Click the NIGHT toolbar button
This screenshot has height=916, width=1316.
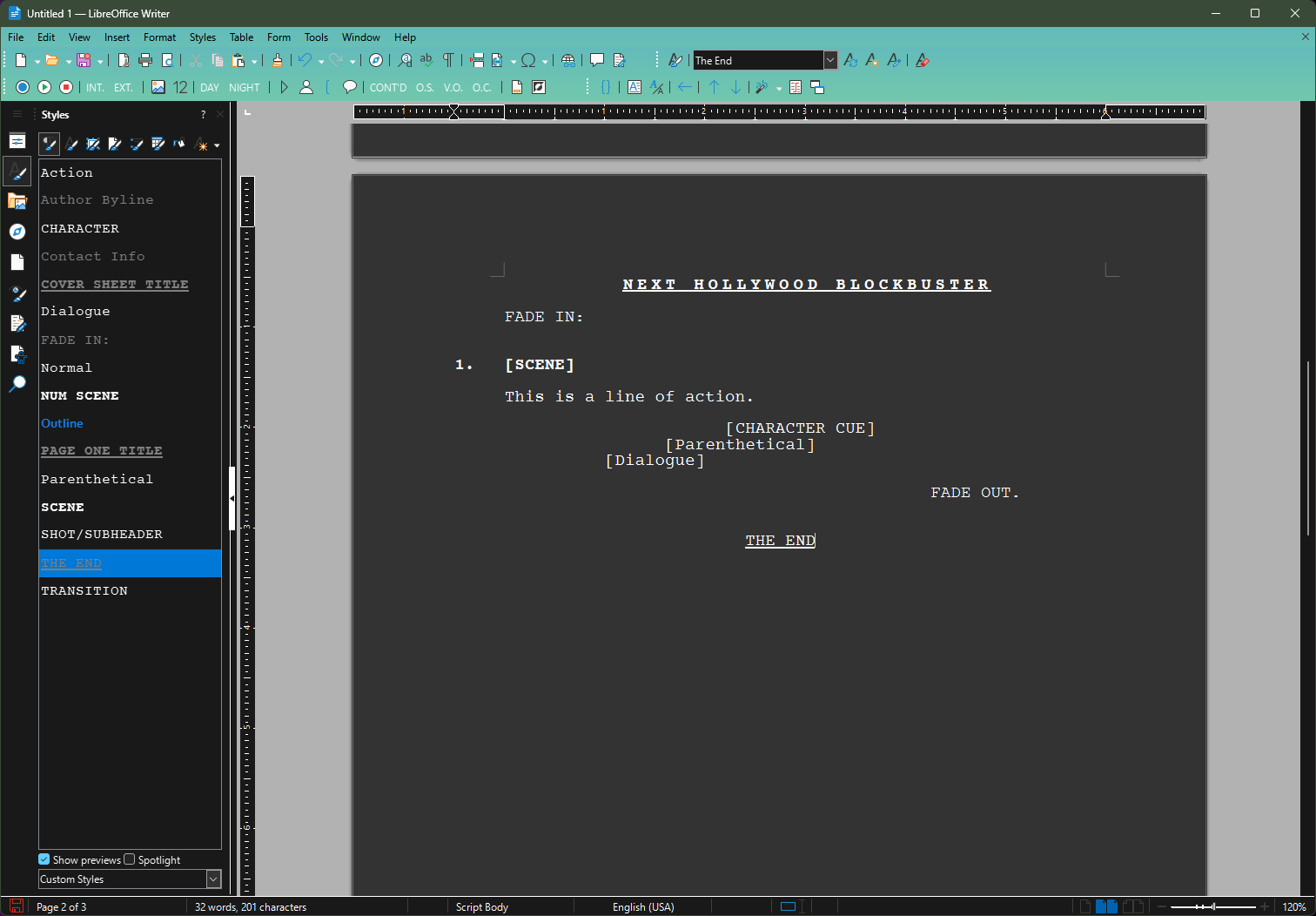[245, 87]
